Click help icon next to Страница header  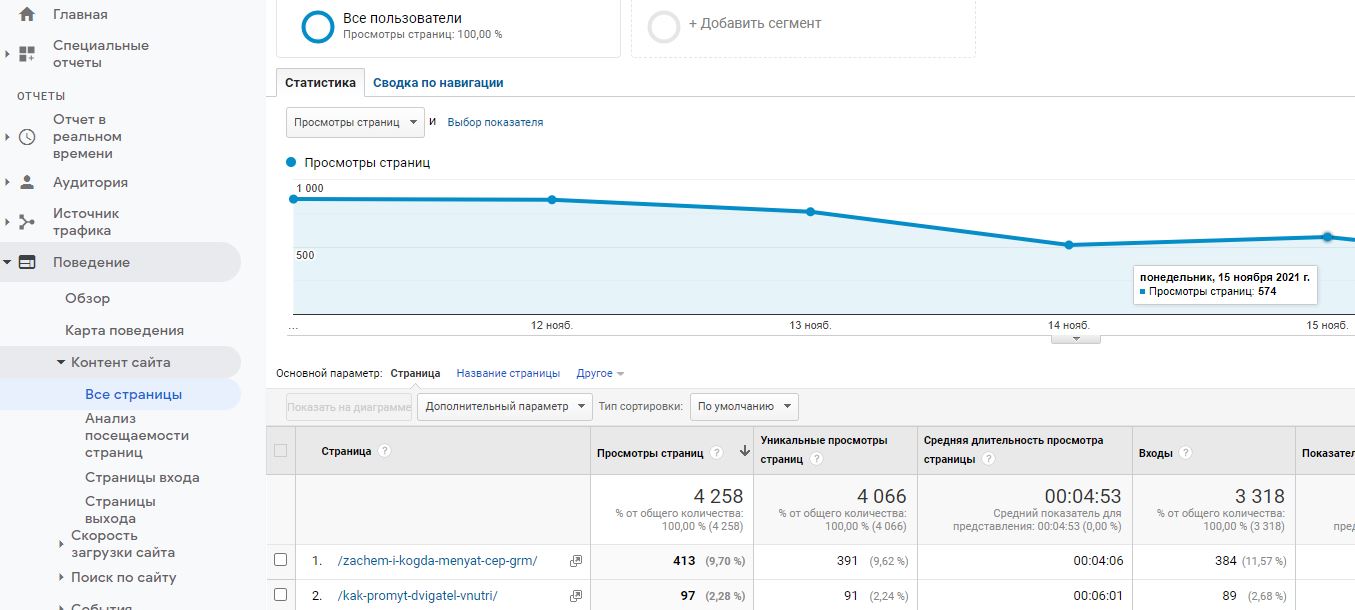point(384,451)
